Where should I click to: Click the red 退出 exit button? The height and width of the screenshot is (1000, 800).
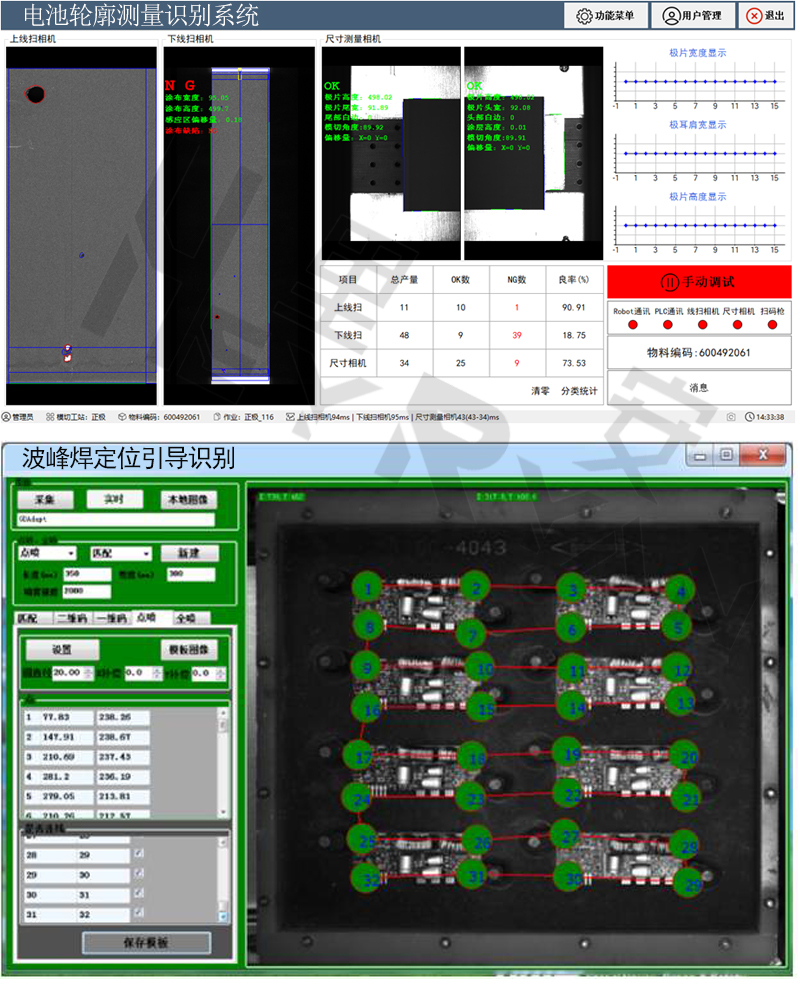coord(765,16)
